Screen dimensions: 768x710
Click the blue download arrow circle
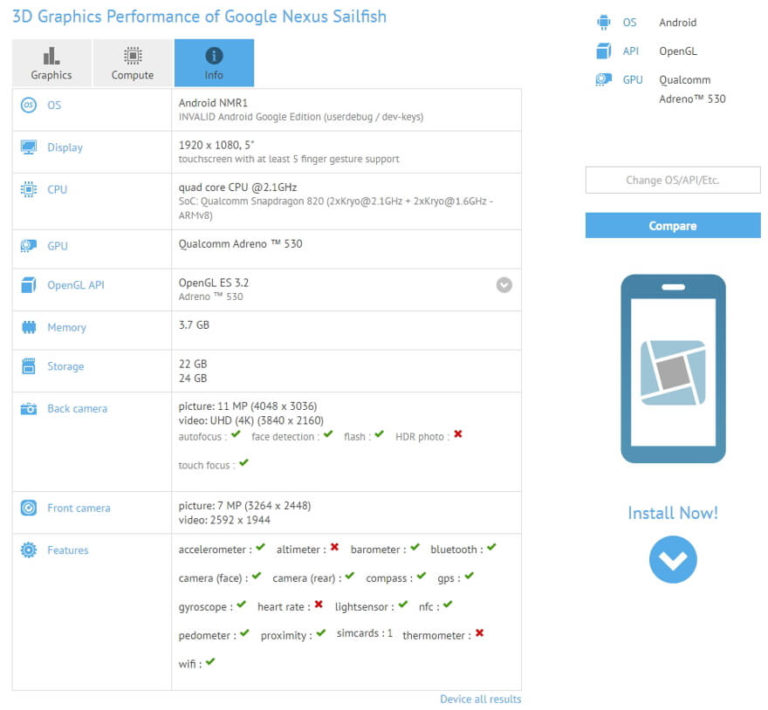[x=673, y=559]
